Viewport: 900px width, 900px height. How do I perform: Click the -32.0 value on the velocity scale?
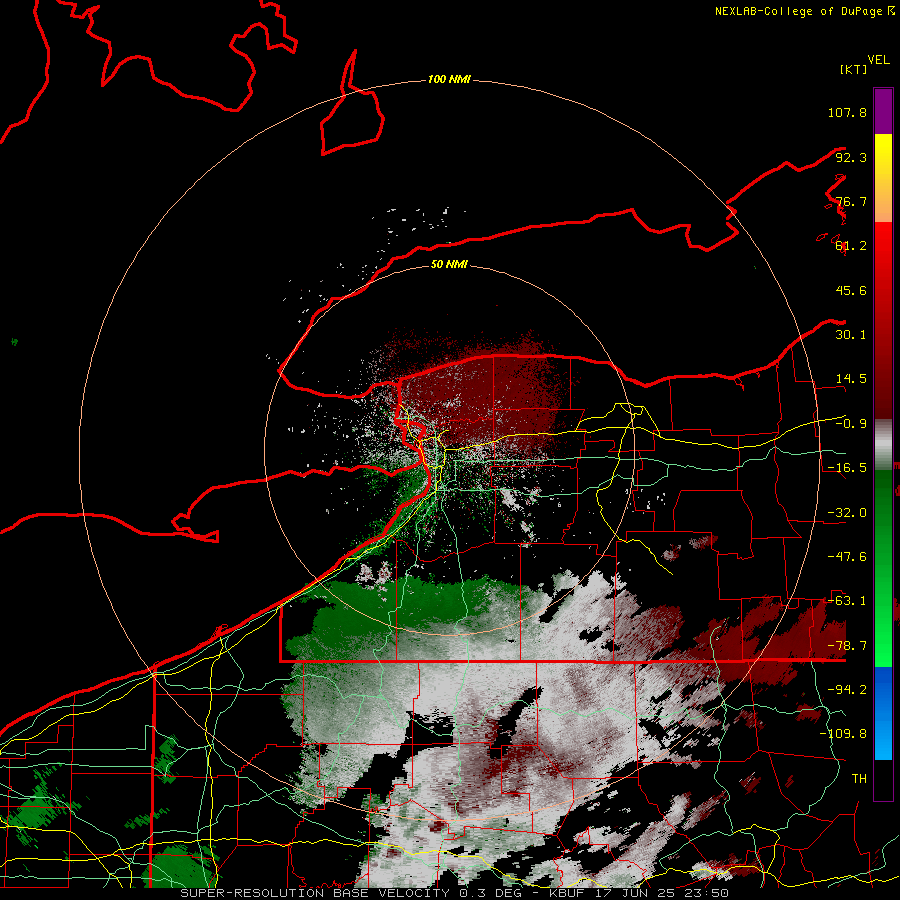847,513
